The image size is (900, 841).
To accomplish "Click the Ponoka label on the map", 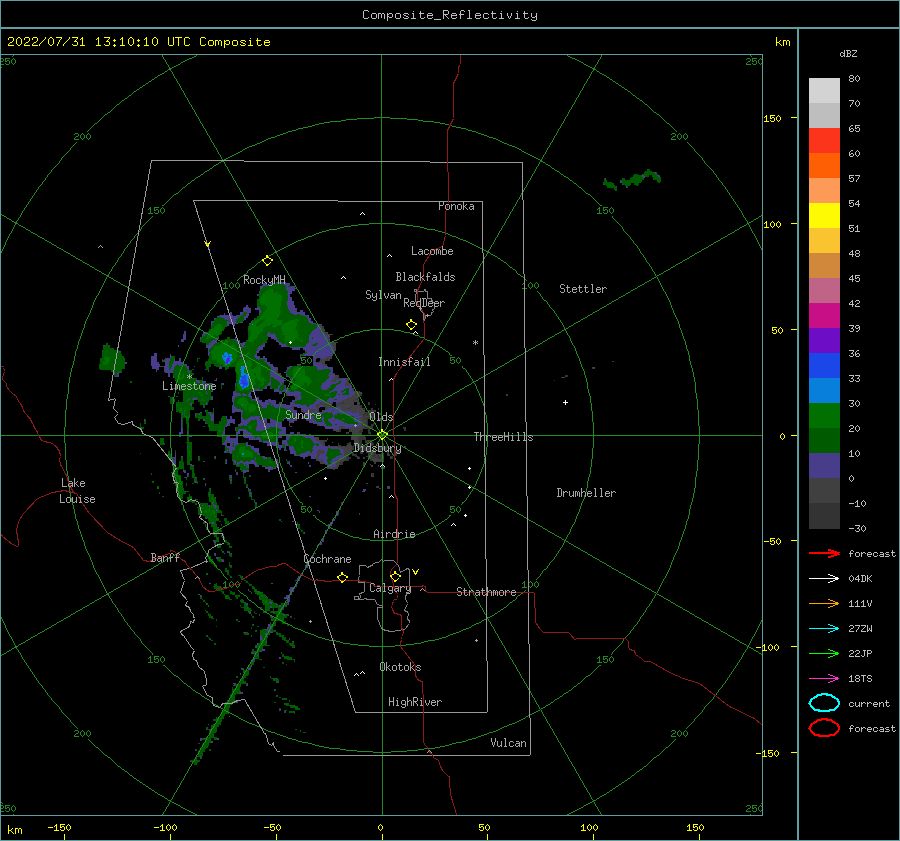I will click(x=456, y=206).
